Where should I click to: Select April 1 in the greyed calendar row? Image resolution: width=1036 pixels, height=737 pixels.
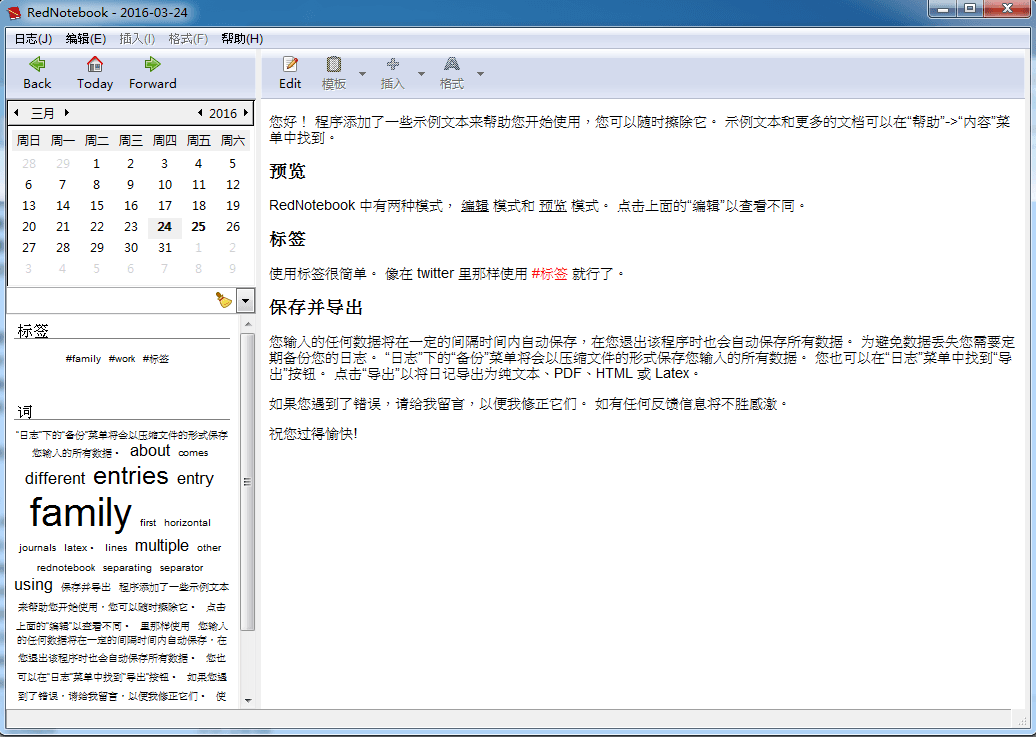[198, 248]
